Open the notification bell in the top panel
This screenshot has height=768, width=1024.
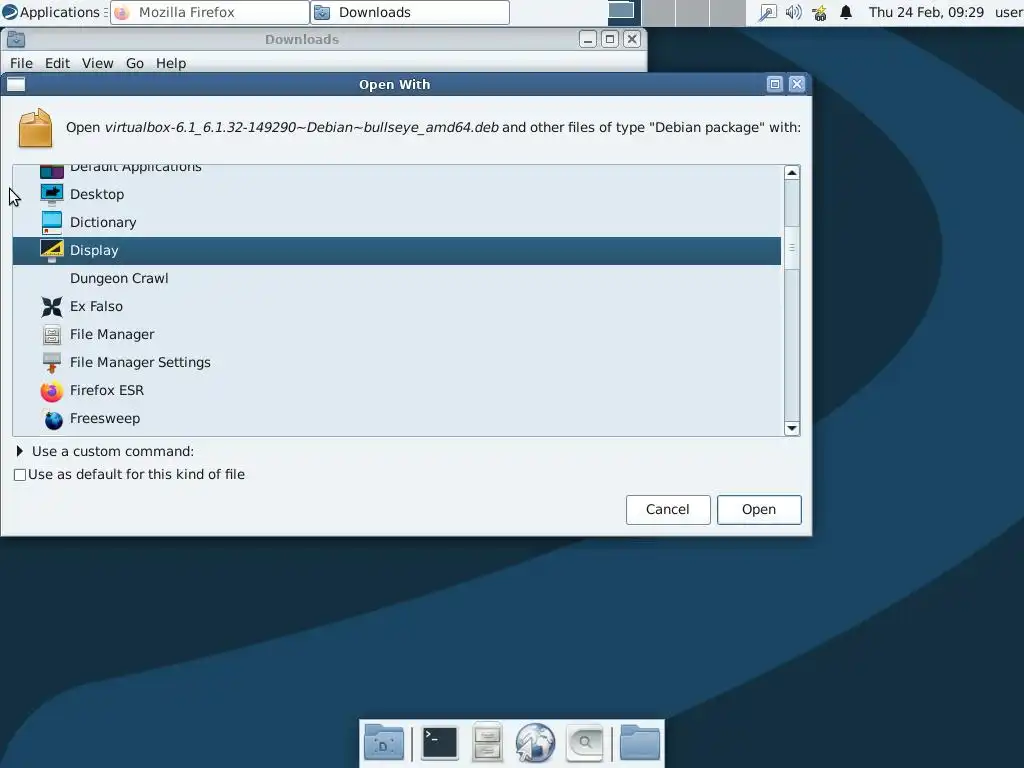click(846, 12)
